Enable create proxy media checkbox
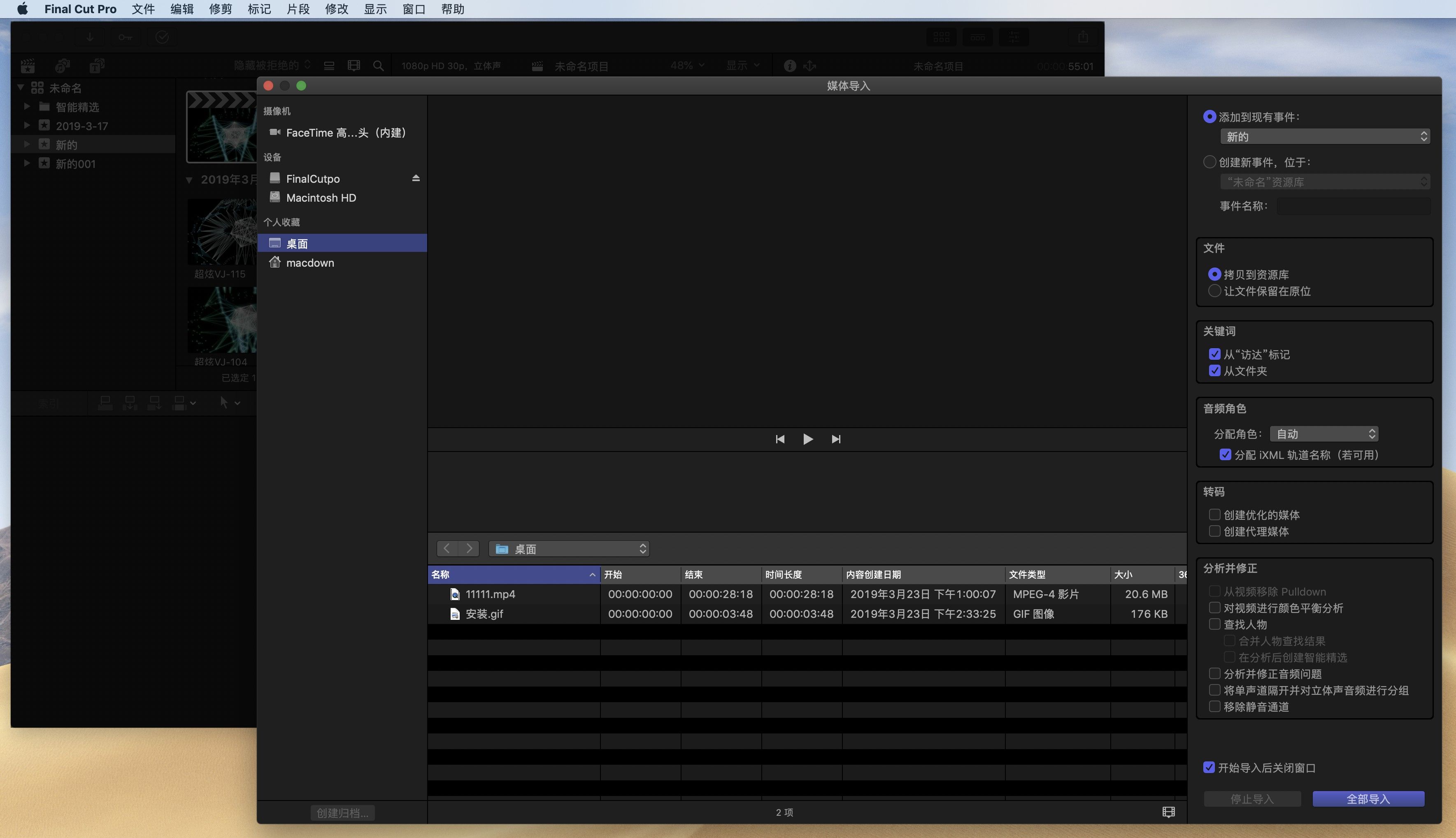The image size is (1456, 838). (x=1214, y=531)
